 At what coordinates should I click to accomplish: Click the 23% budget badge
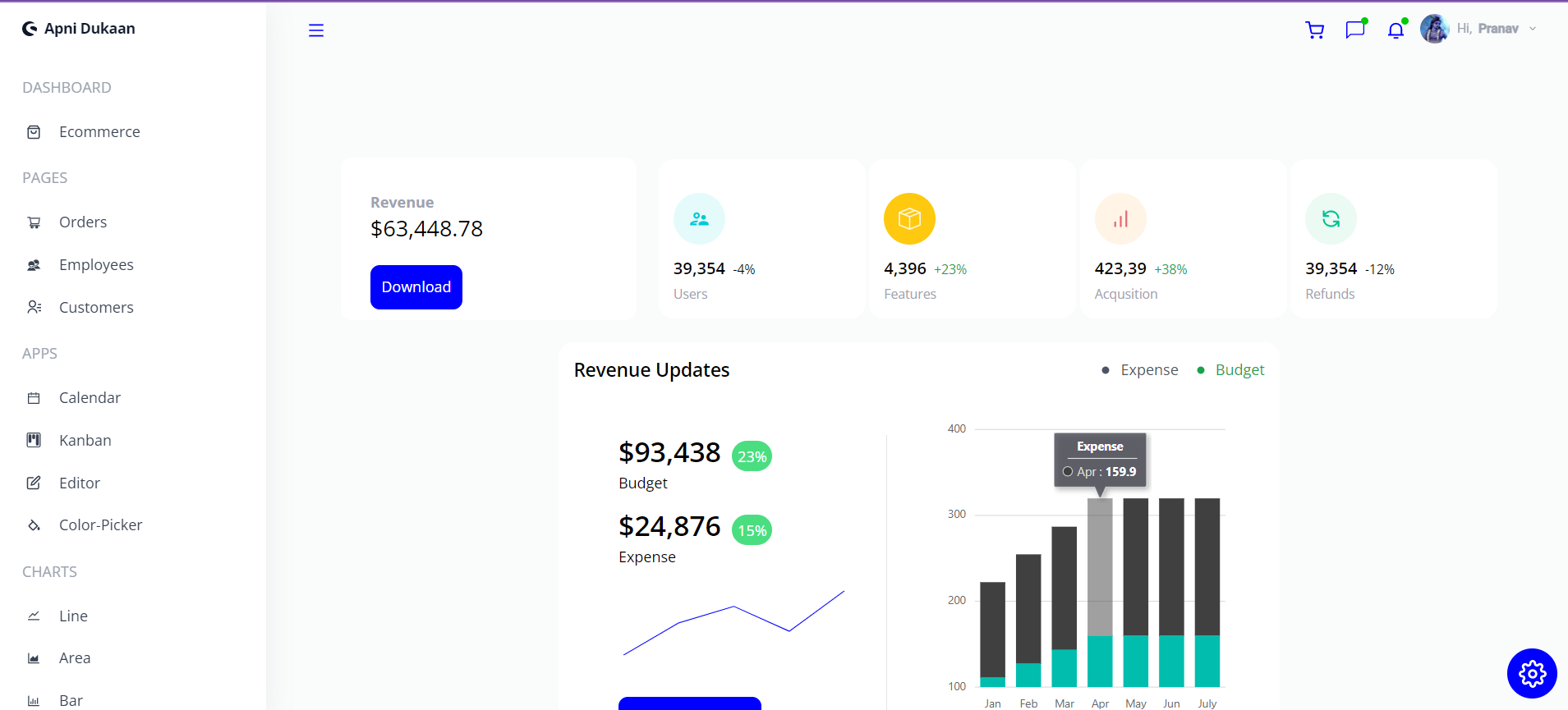(752, 456)
